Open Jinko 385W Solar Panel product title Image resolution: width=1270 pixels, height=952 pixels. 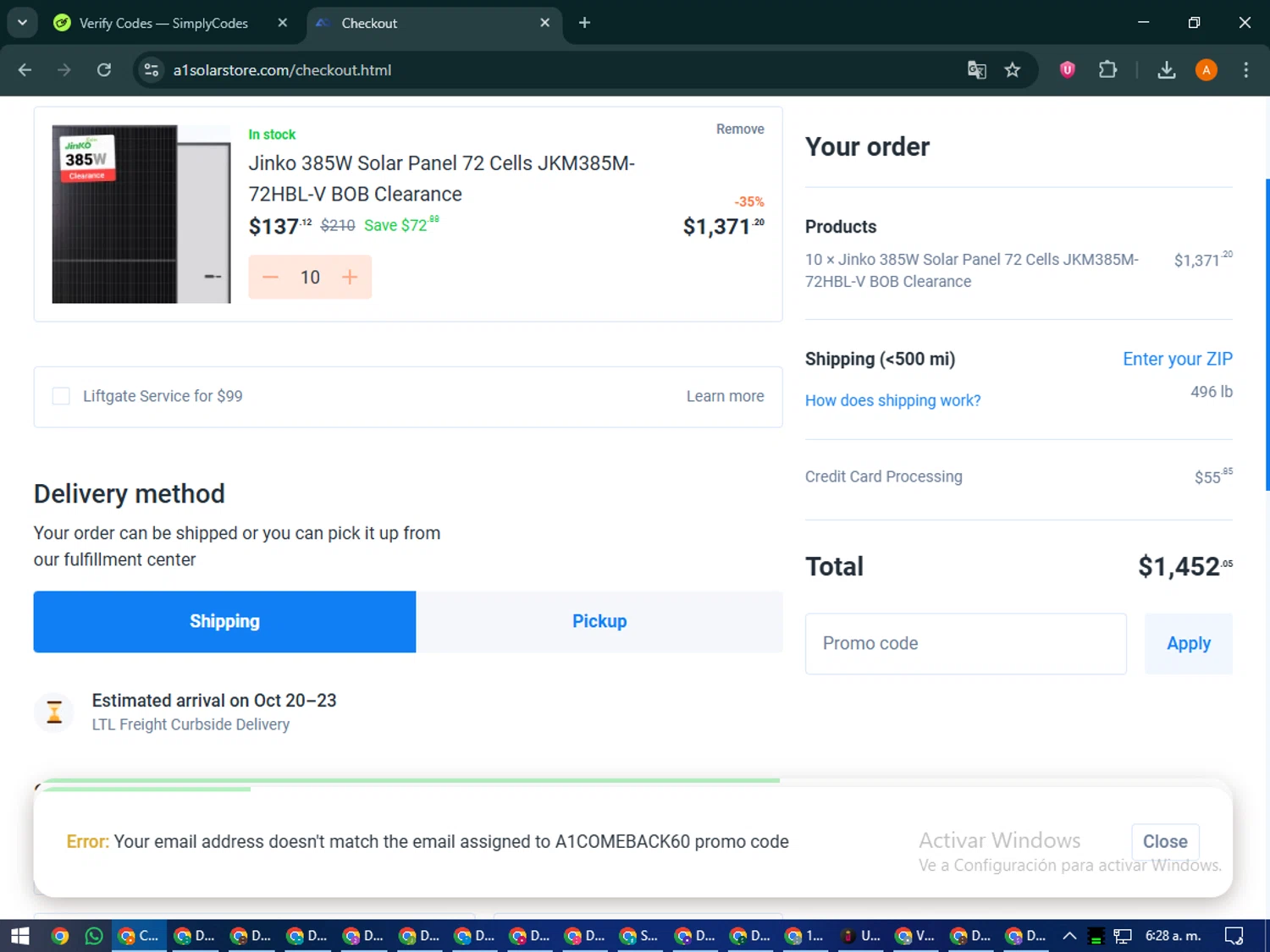(441, 179)
